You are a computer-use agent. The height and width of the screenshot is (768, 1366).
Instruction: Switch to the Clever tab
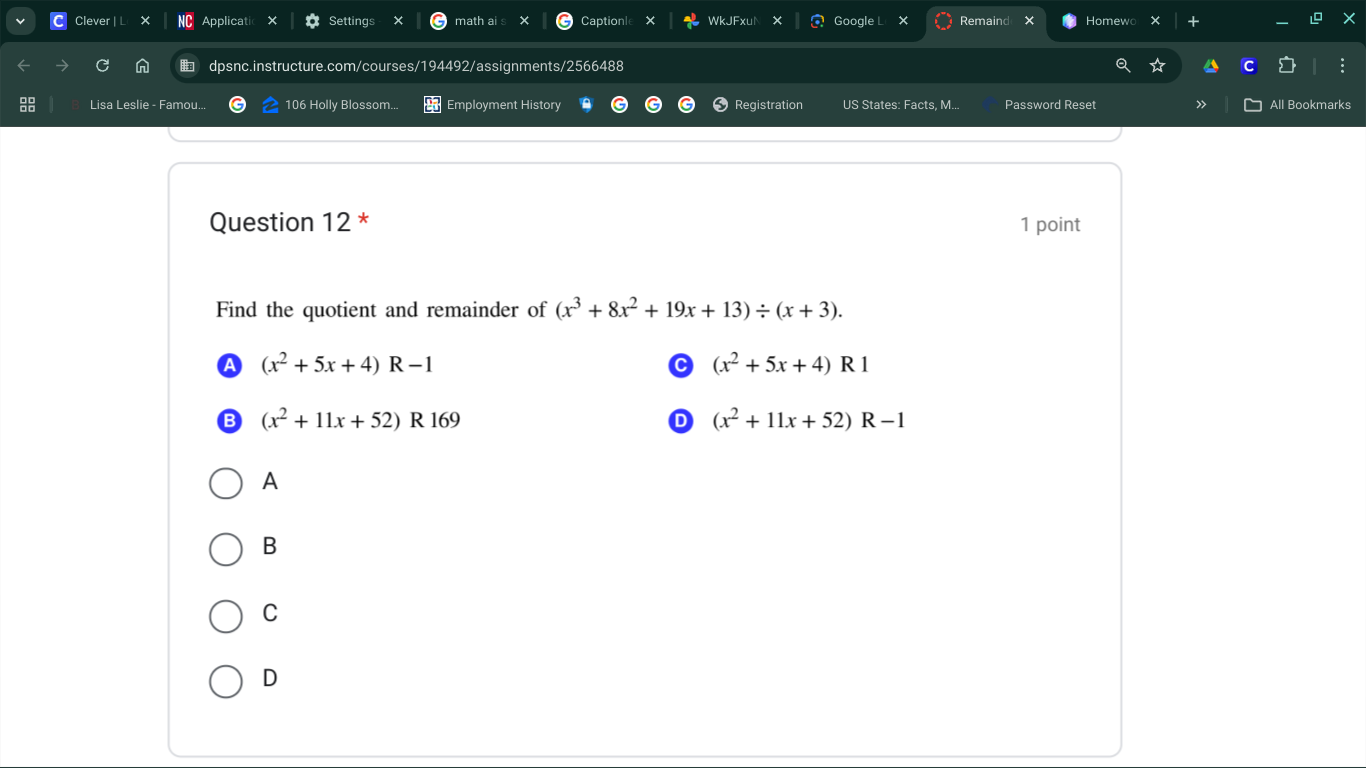click(x=100, y=21)
